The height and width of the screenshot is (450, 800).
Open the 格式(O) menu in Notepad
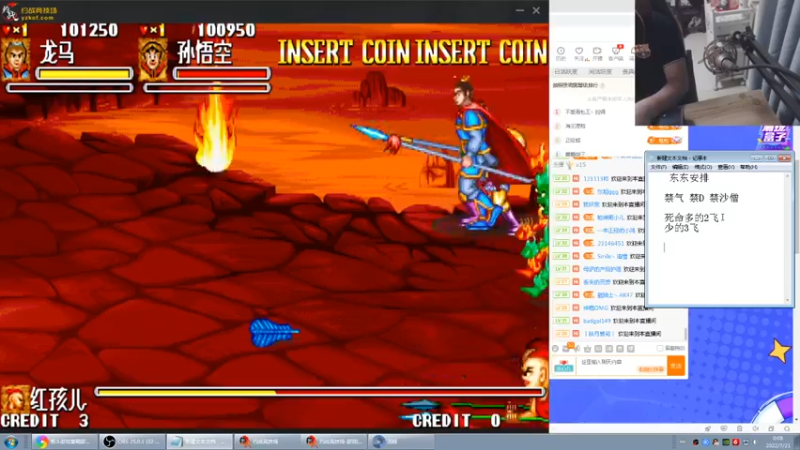point(703,167)
